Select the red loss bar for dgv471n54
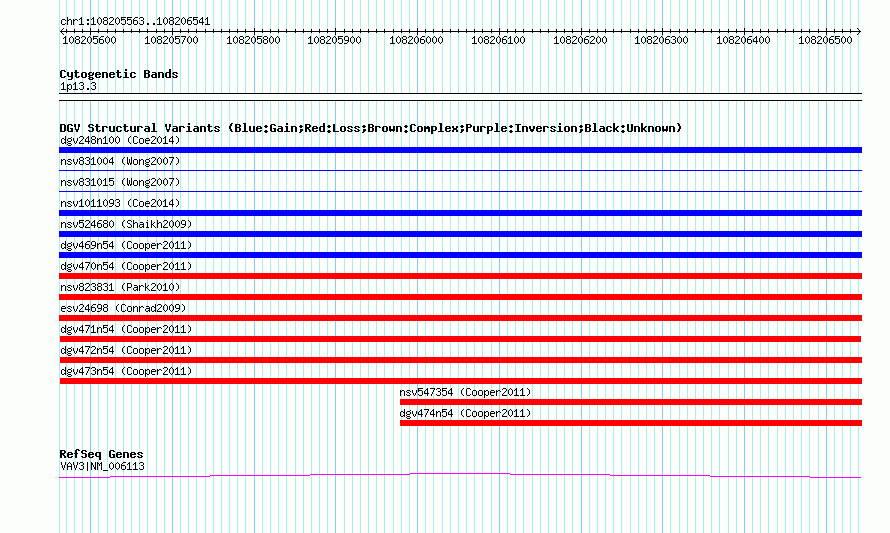This screenshot has width=890, height=533. click(460, 339)
